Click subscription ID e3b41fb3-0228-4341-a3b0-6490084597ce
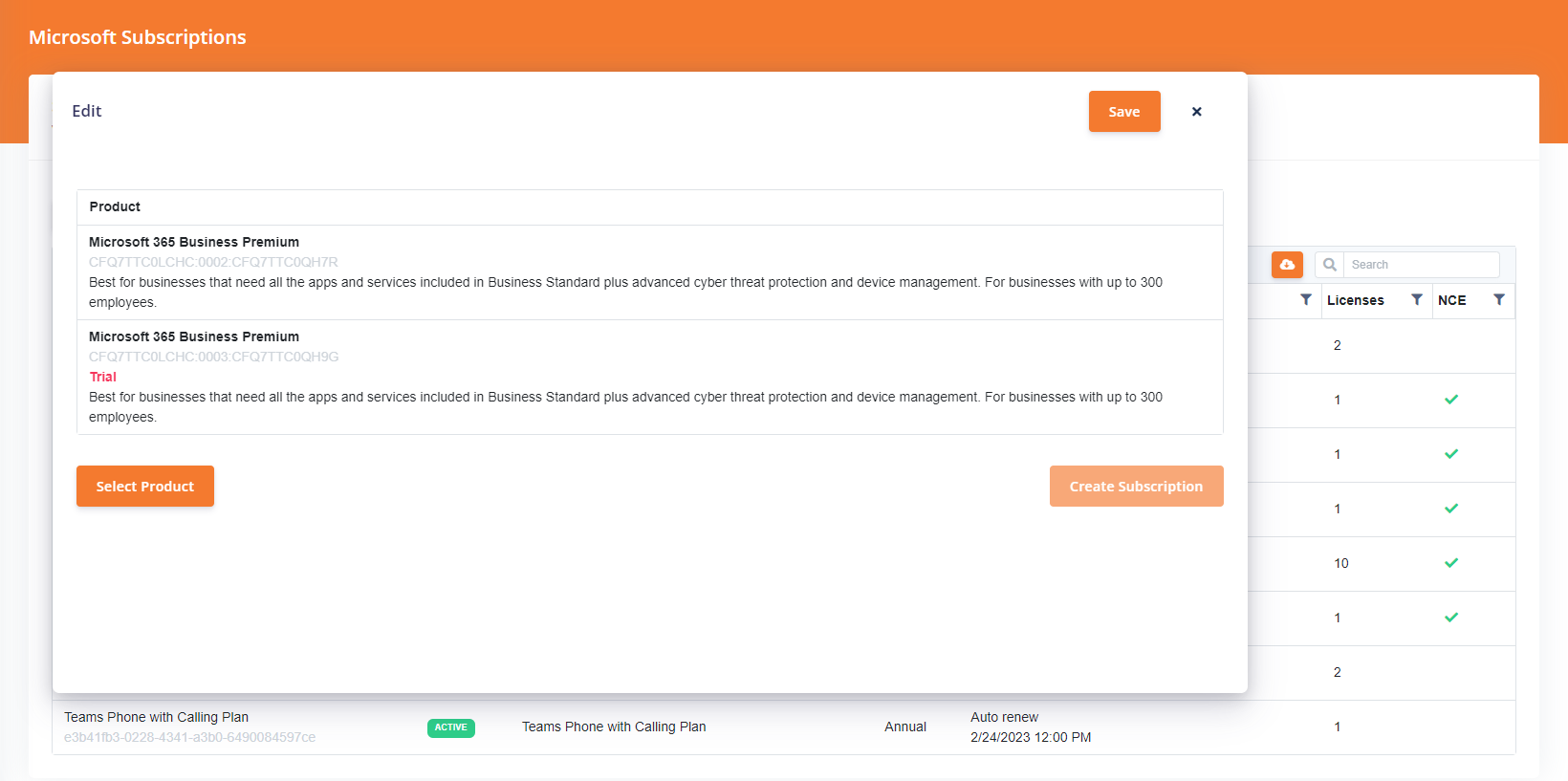 [189, 737]
